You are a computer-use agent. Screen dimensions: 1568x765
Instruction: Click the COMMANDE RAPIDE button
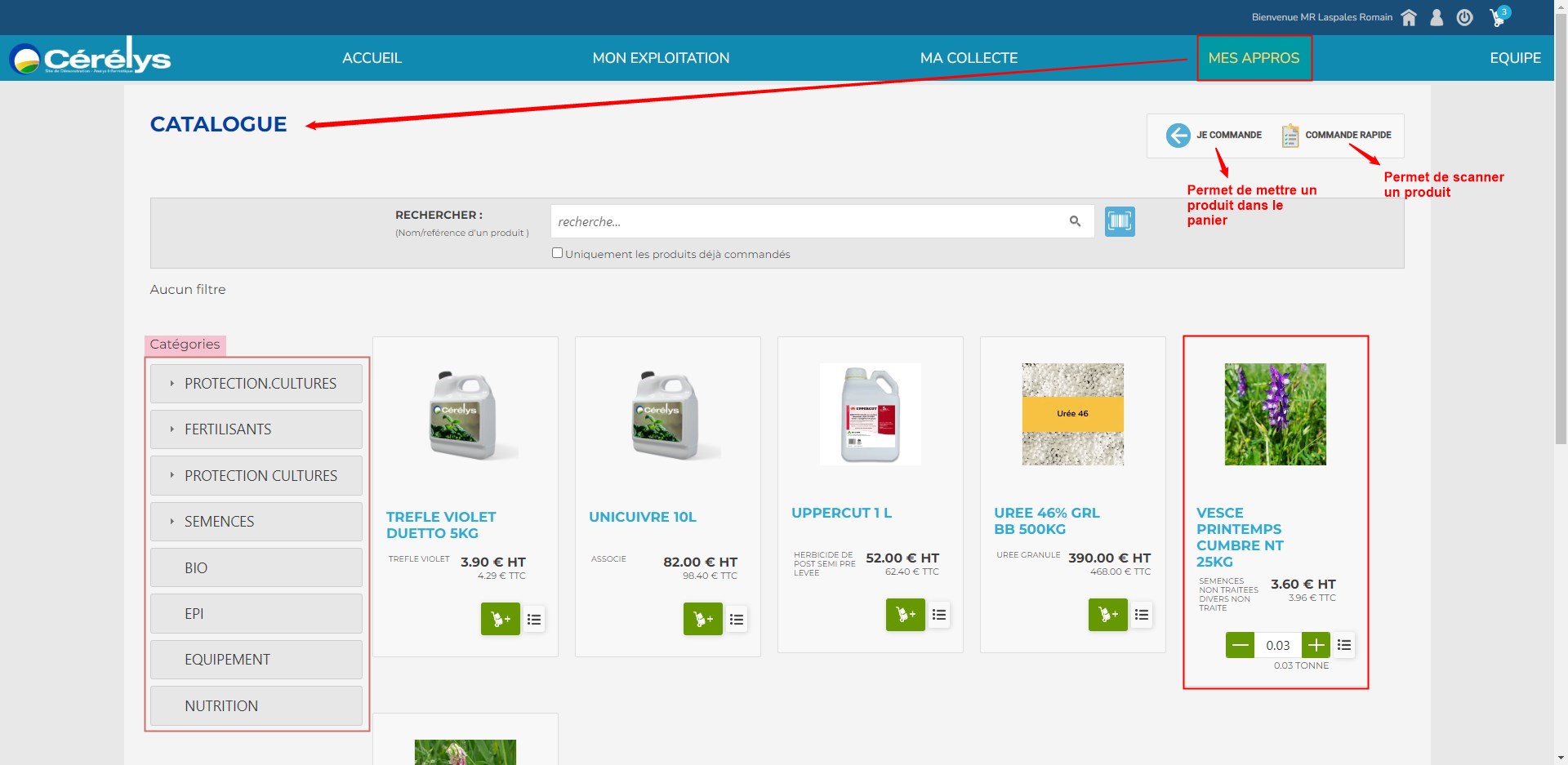[x=1337, y=135]
